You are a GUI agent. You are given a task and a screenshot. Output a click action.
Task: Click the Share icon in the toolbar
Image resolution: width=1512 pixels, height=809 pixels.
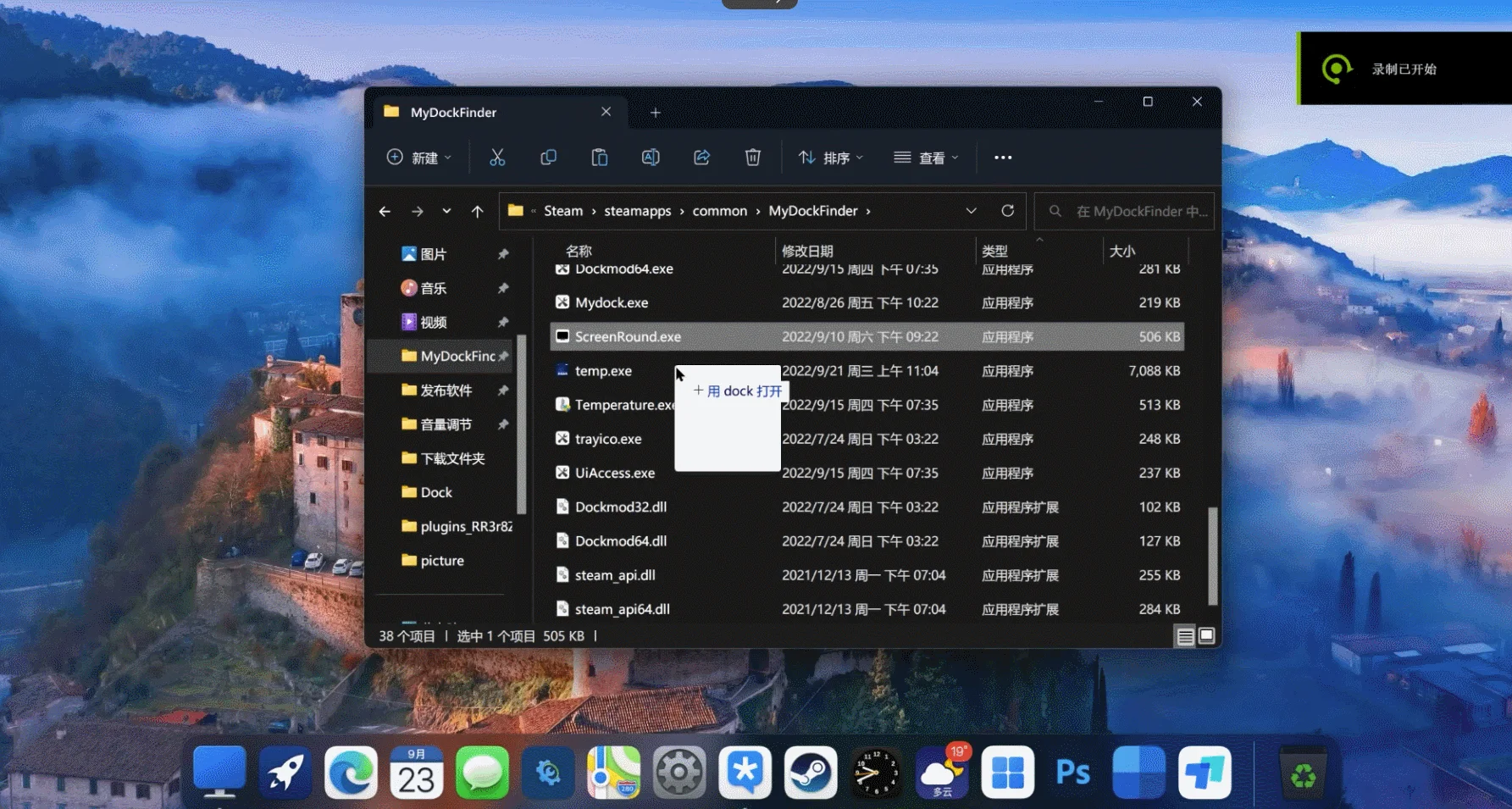701,157
